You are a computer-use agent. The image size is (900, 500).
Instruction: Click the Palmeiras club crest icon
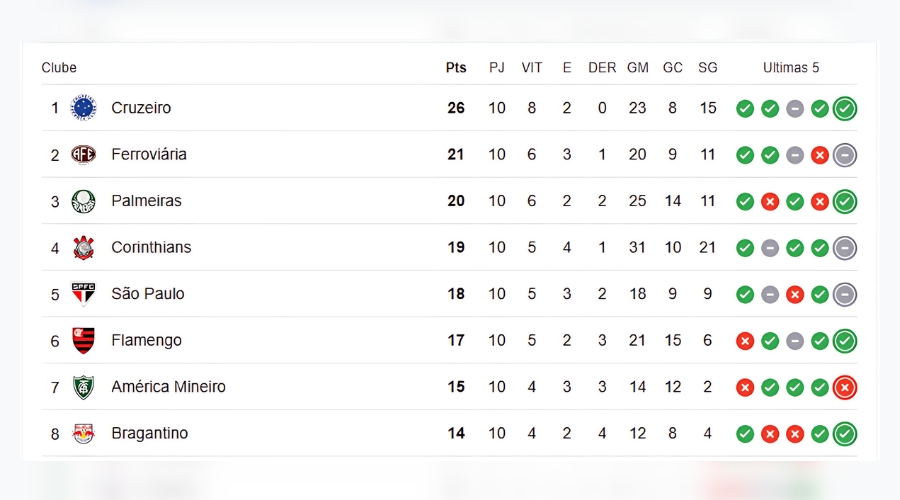coord(84,201)
